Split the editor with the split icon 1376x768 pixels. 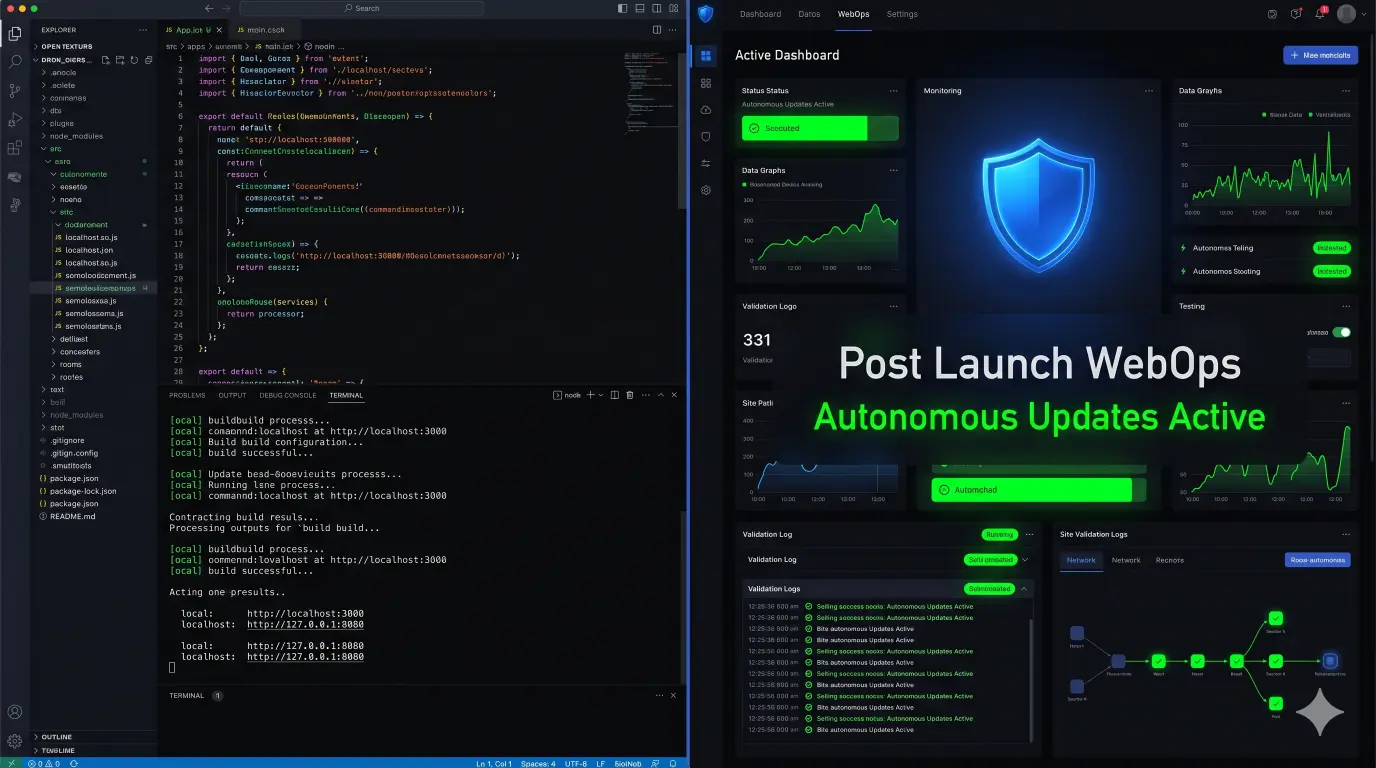click(657, 30)
